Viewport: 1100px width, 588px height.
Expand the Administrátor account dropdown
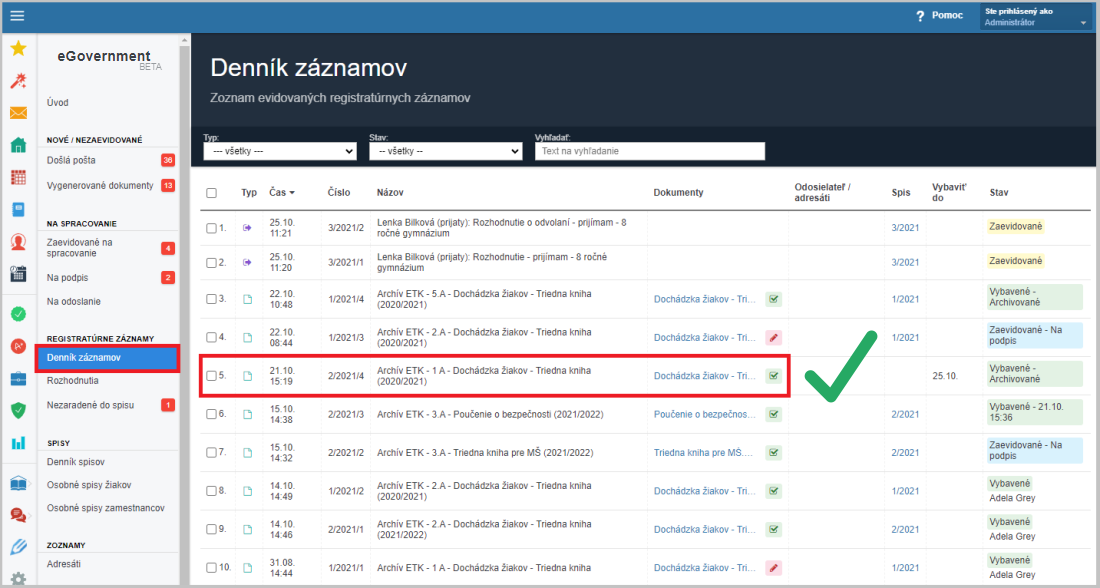click(x=1036, y=17)
